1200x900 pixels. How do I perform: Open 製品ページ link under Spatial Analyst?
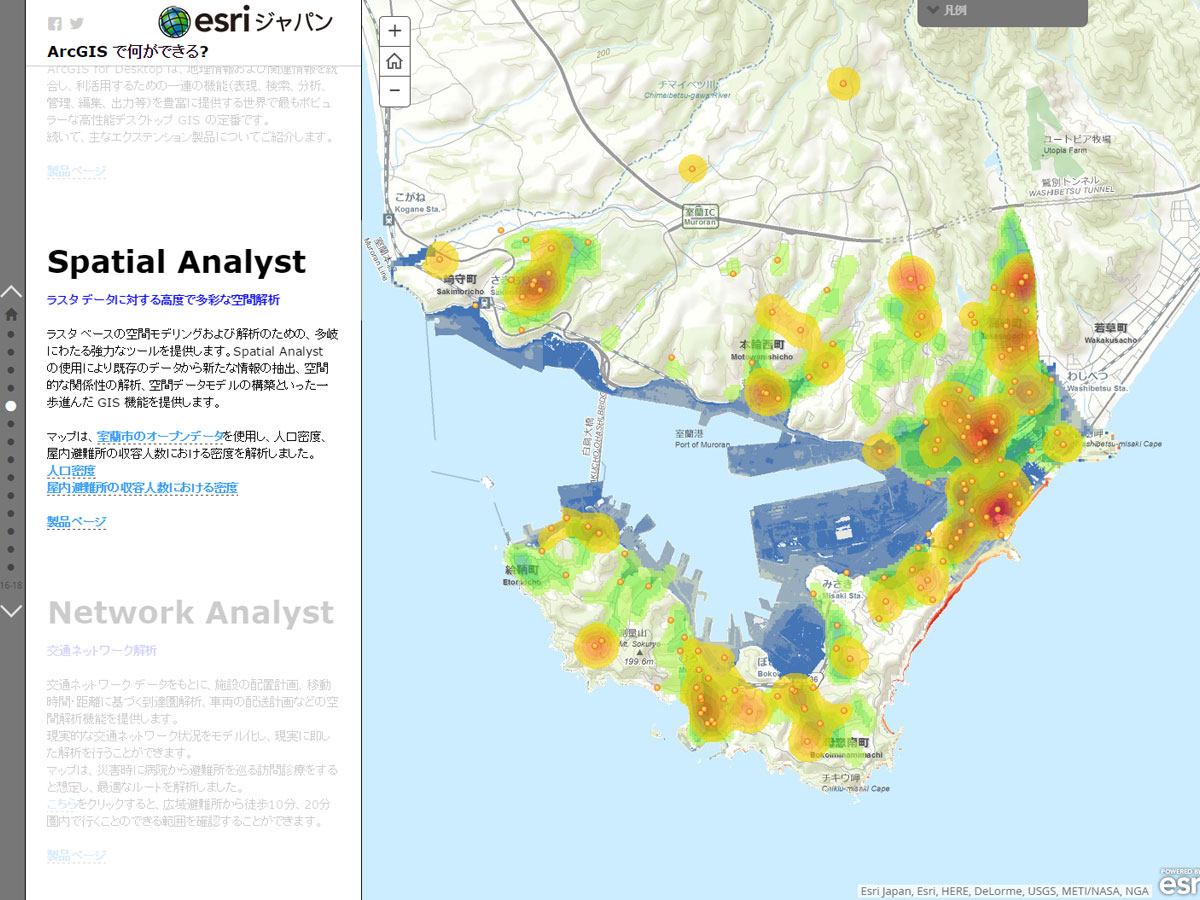(76, 522)
